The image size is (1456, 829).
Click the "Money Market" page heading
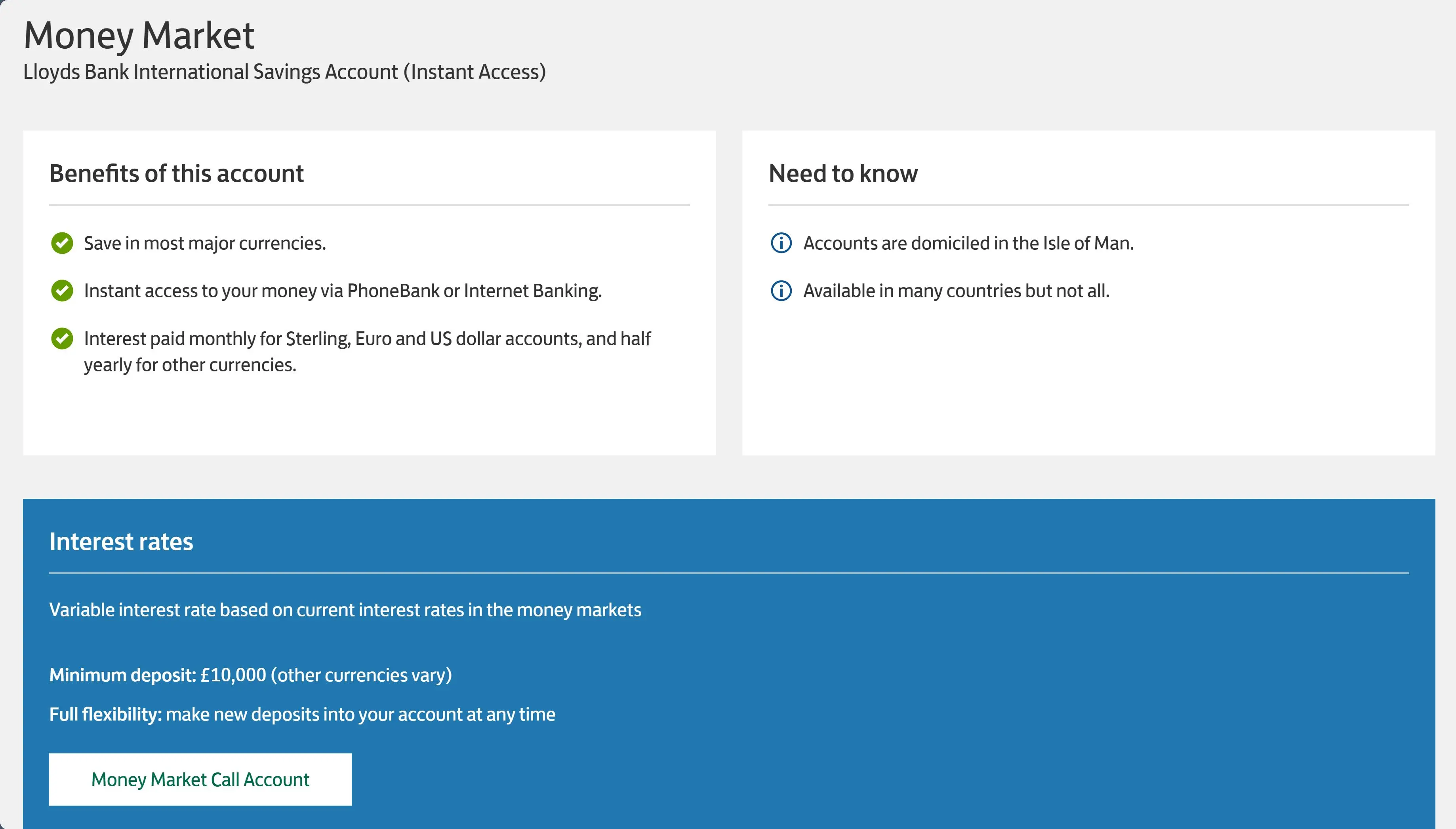point(139,36)
